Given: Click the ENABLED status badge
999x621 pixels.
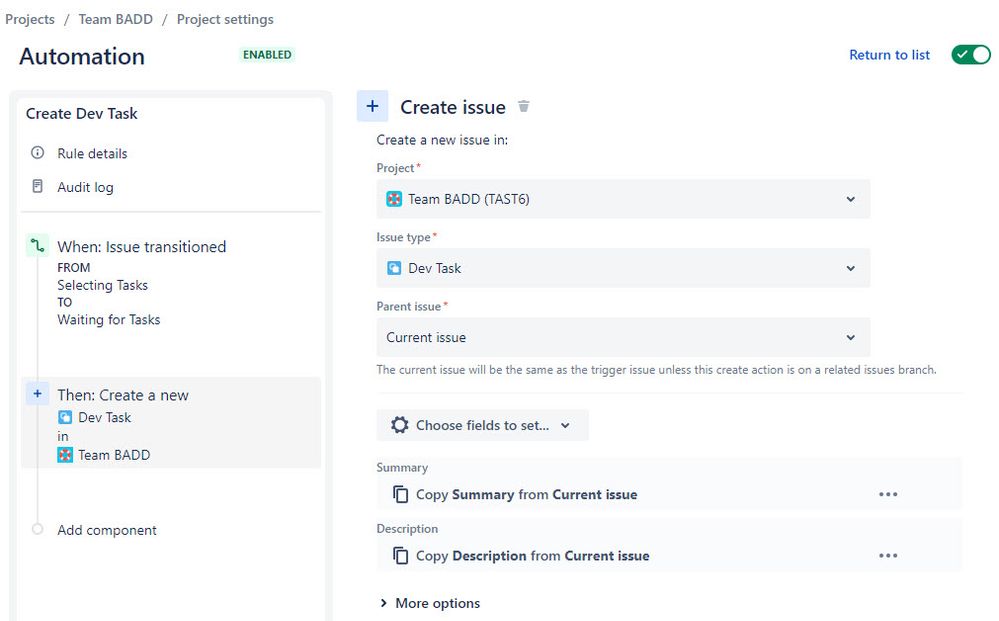Looking at the screenshot, I should [x=267, y=55].
